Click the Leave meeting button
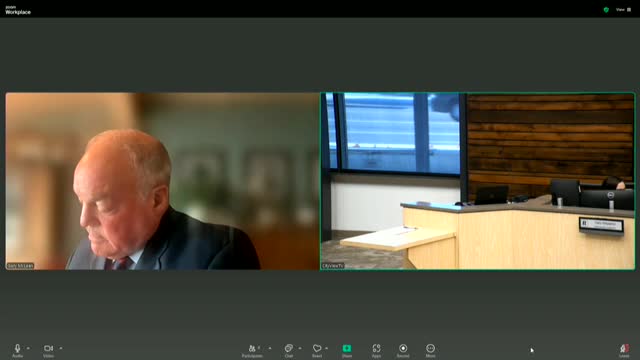 624,350
